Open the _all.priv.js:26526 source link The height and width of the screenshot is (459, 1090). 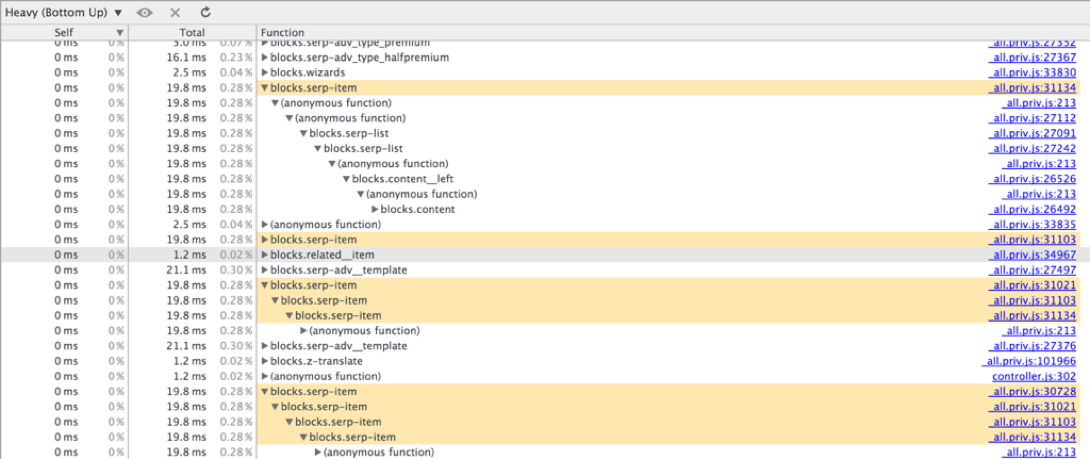tap(1032, 179)
